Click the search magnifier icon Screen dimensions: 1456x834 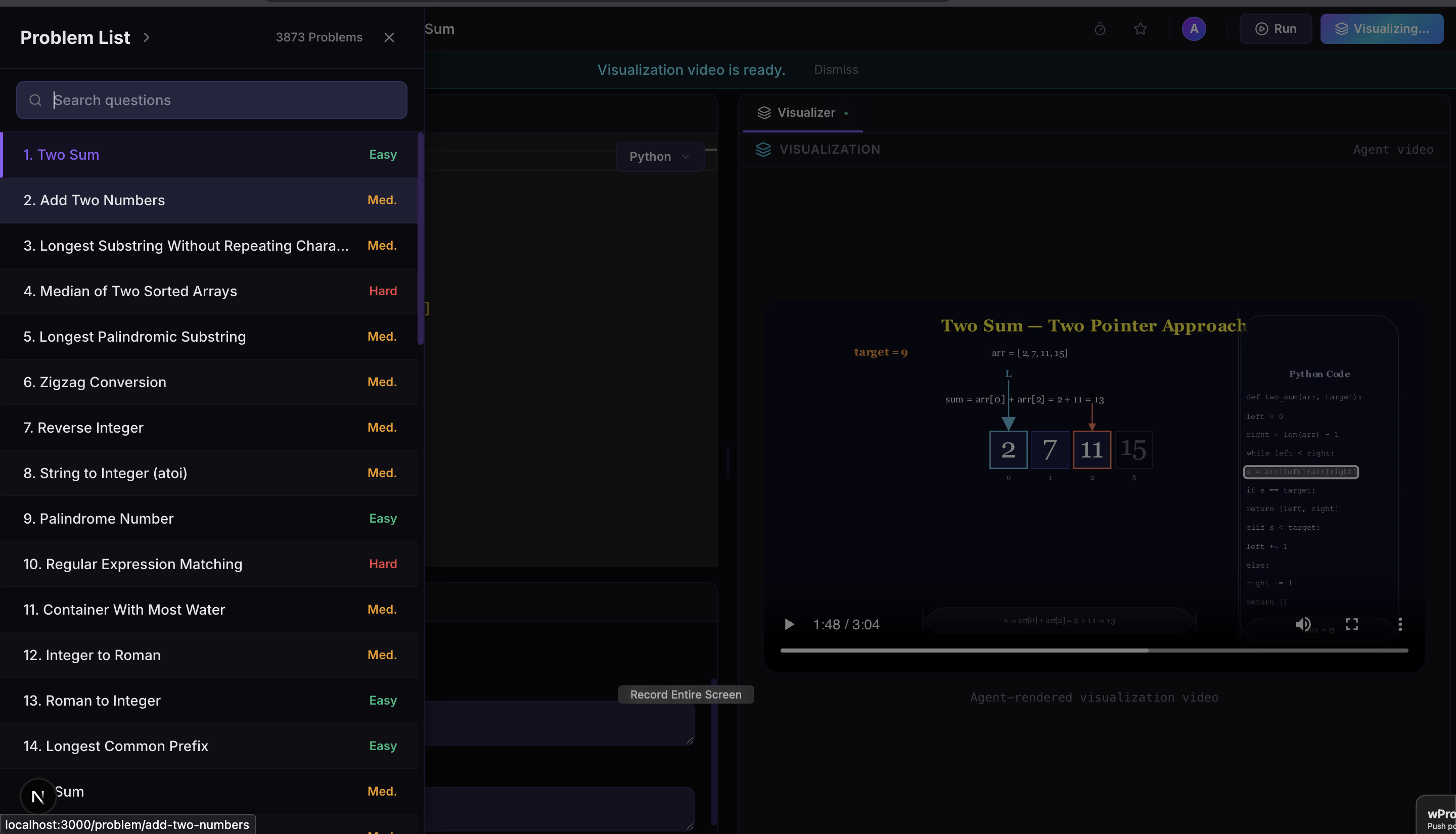click(x=35, y=100)
